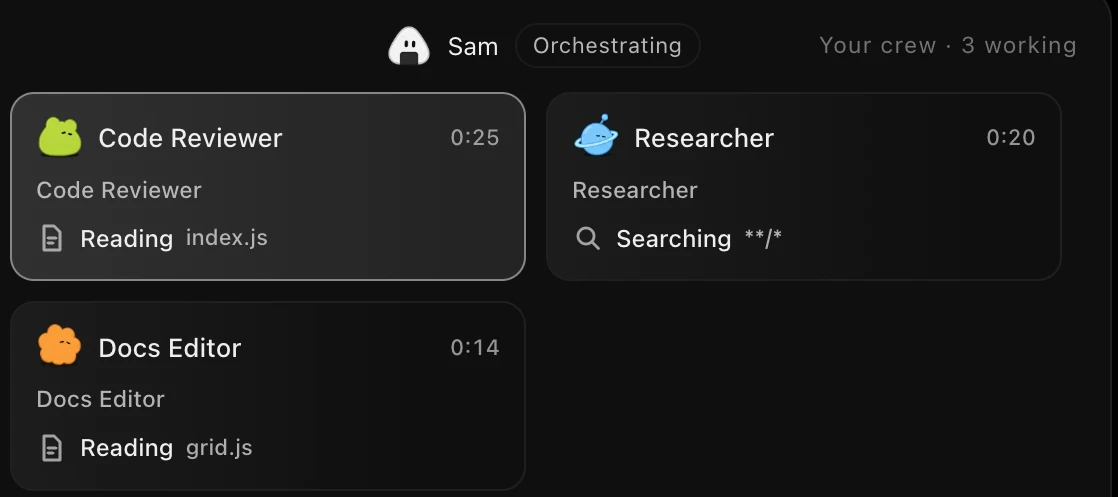Click the Sam name label
This screenshot has height=497, width=1118.
tap(473, 46)
